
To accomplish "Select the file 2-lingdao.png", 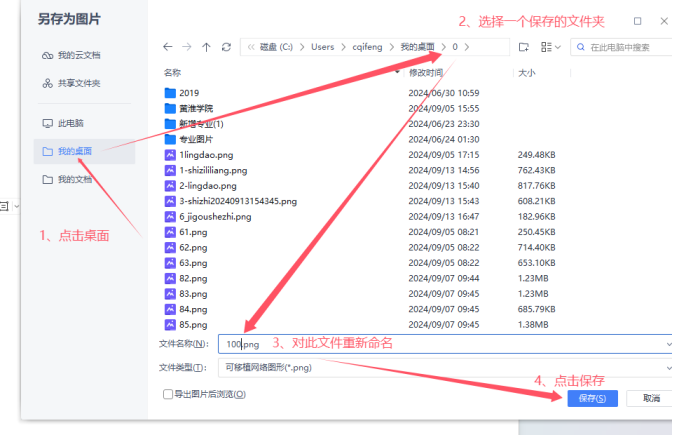I will pos(207,186).
